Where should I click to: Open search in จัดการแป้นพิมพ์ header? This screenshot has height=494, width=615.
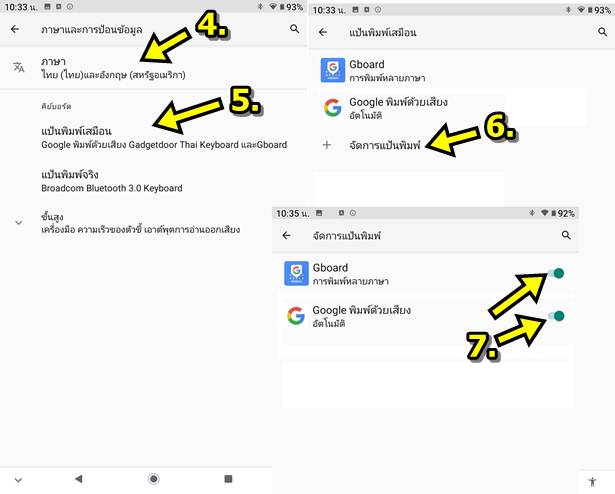(566, 235)
